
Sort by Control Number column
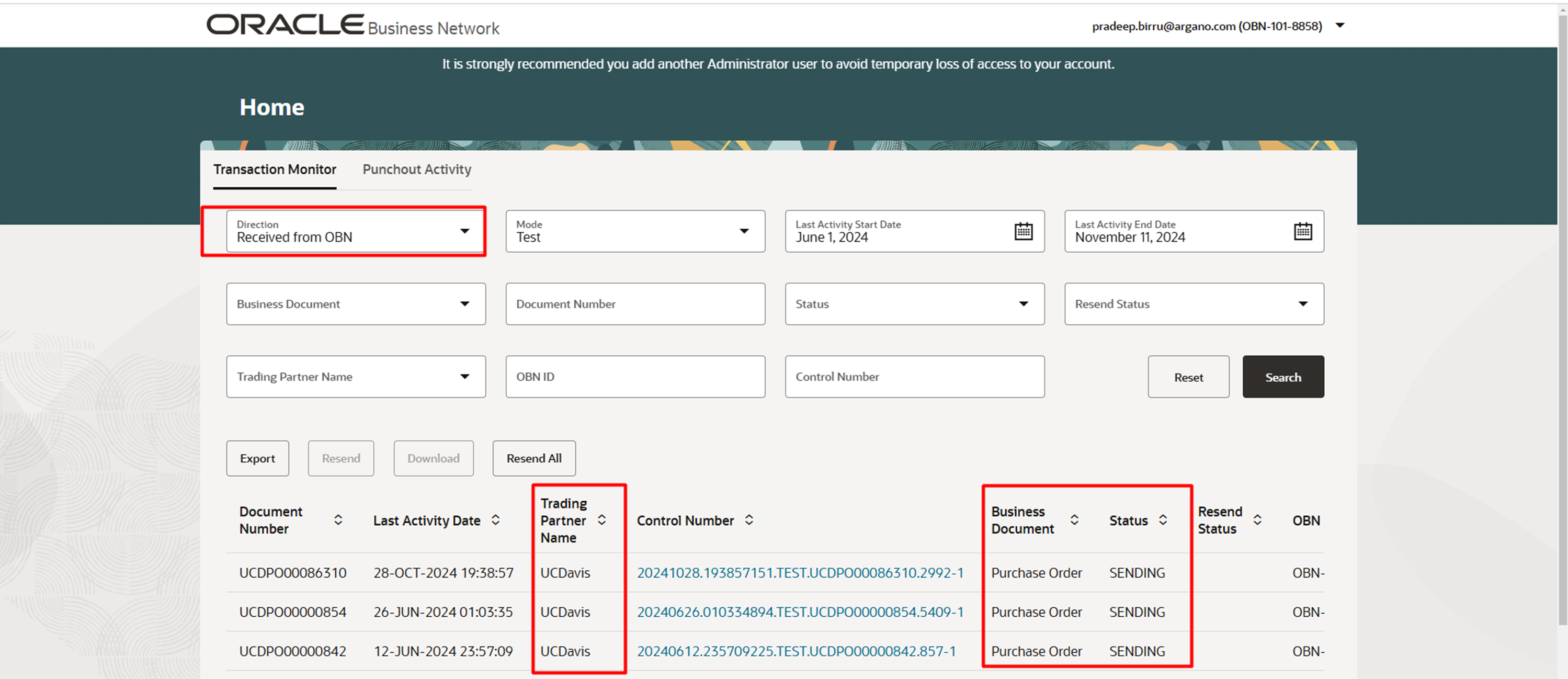(748, 520)
